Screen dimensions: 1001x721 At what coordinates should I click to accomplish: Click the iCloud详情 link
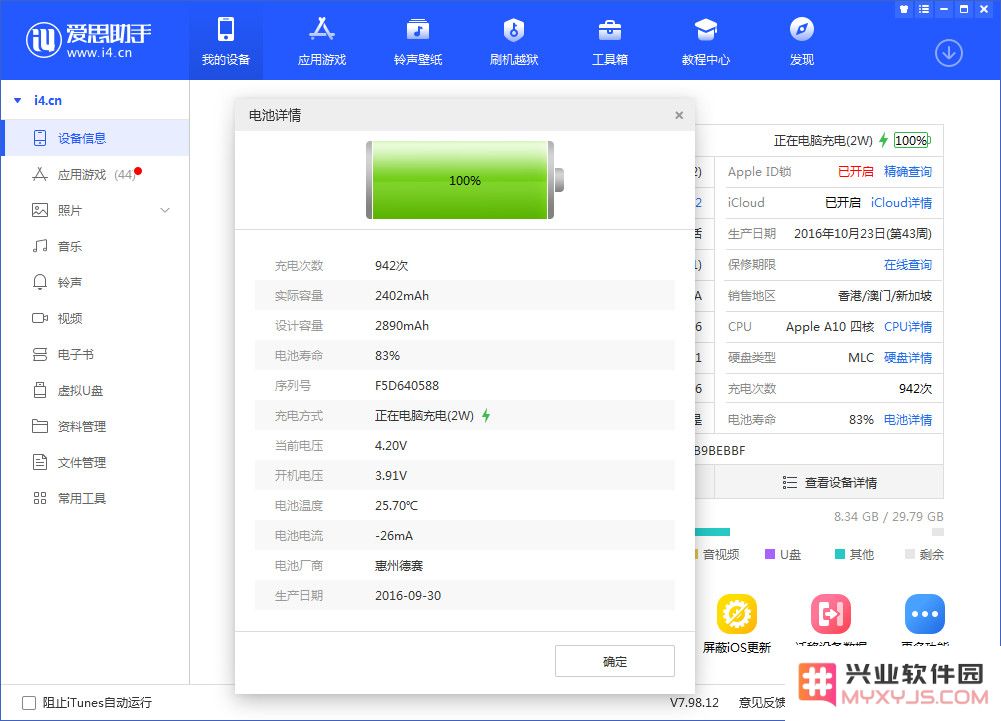[901, 202]
